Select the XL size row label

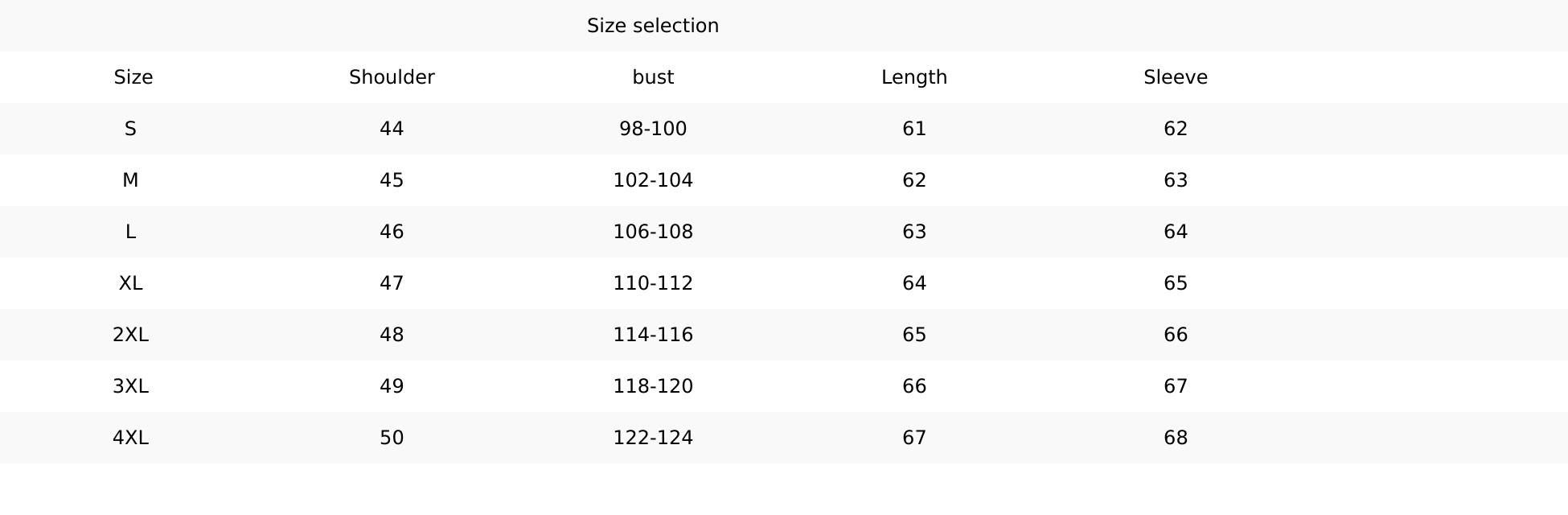(130, 283)
